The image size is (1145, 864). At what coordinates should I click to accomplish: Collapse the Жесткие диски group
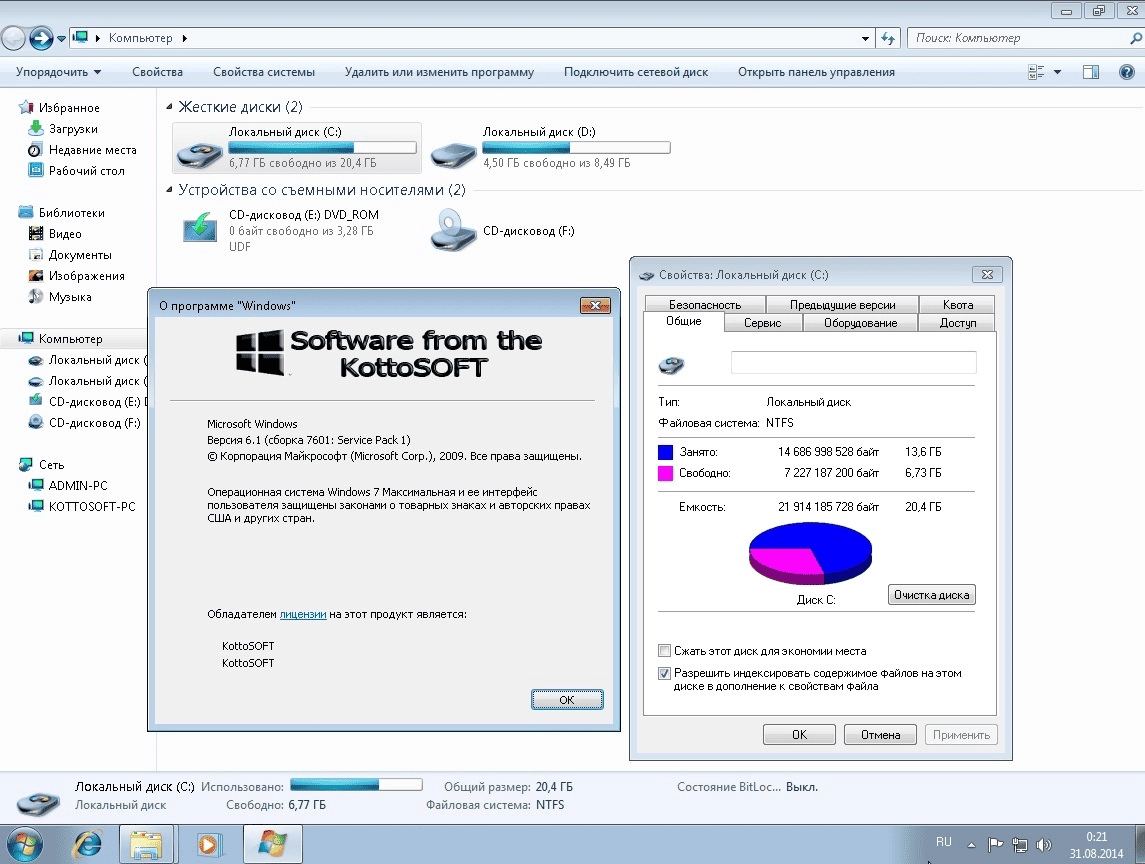[169, 107]
